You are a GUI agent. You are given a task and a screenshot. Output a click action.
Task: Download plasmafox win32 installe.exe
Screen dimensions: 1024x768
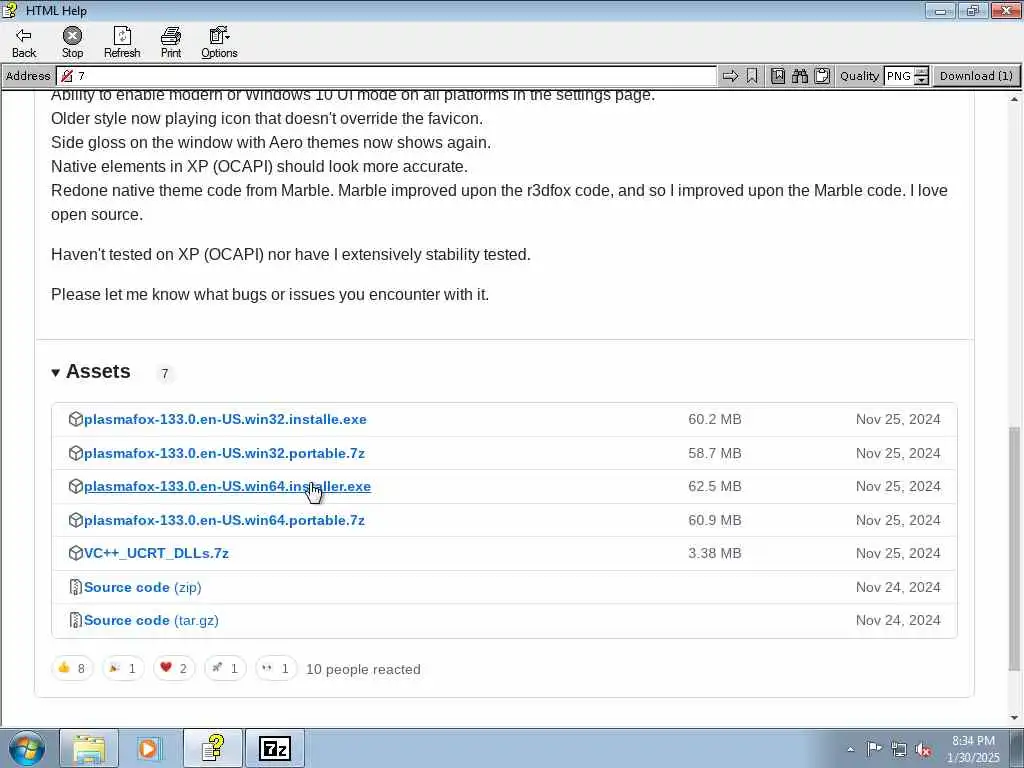point(225,419)
